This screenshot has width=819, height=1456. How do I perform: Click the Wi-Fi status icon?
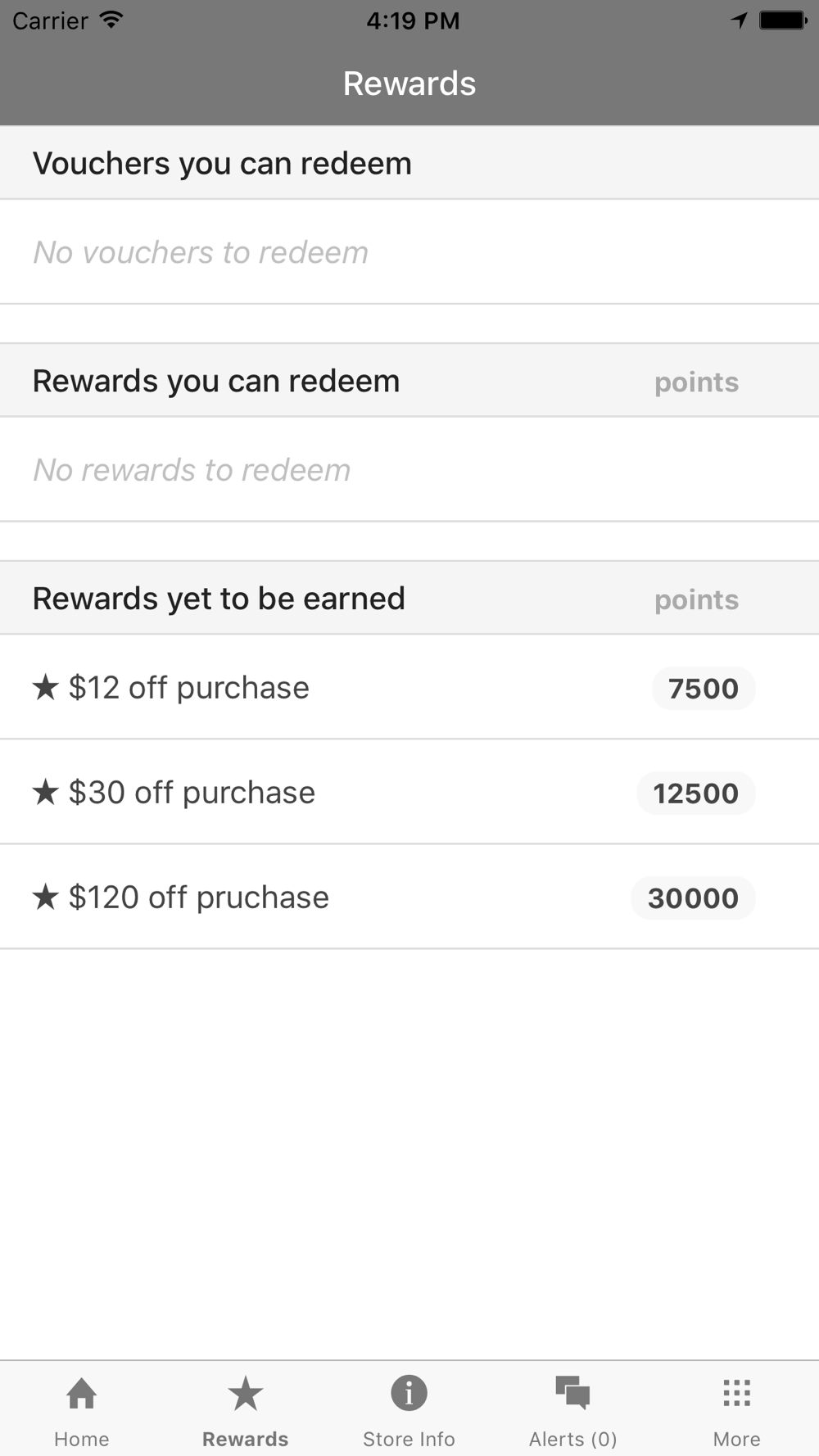(x=111, y=20)
